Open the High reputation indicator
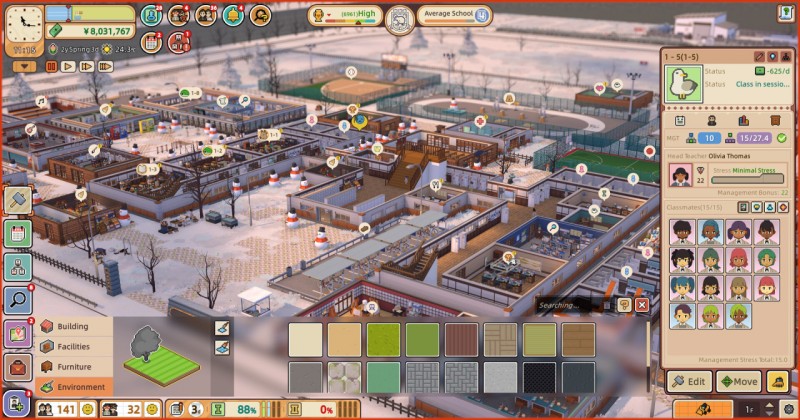 click(x=346, y=16)
